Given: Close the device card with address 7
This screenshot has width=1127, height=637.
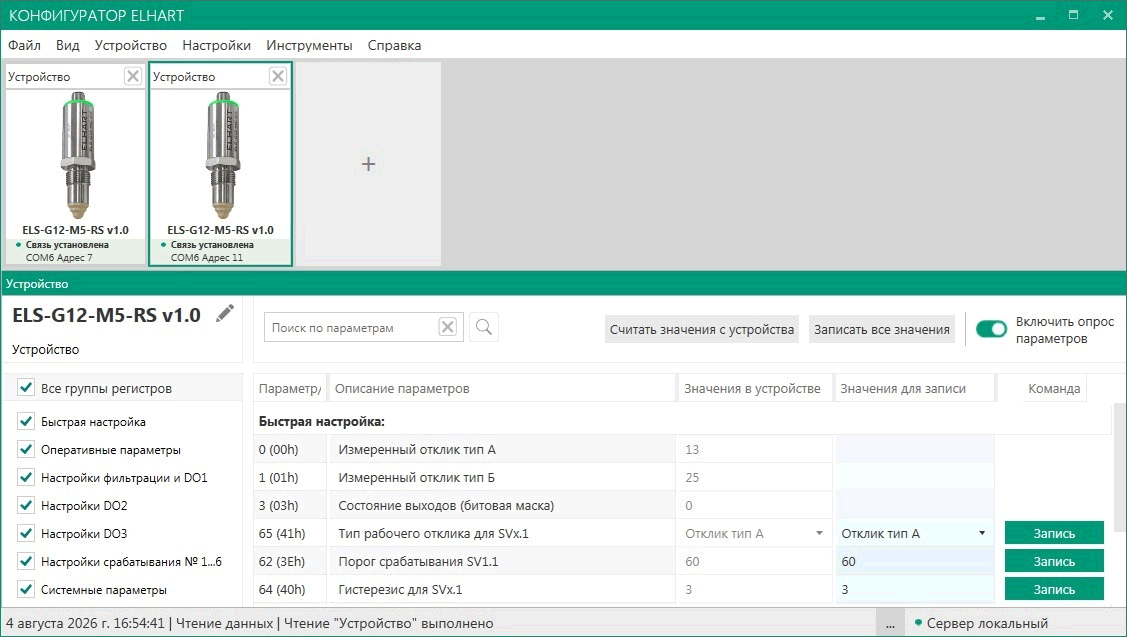Looking at the screenshot, I should [x=133, y=76].
